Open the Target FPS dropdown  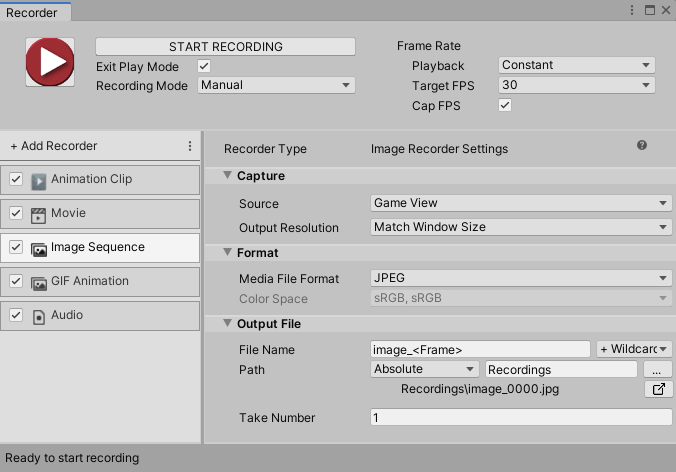576,85
